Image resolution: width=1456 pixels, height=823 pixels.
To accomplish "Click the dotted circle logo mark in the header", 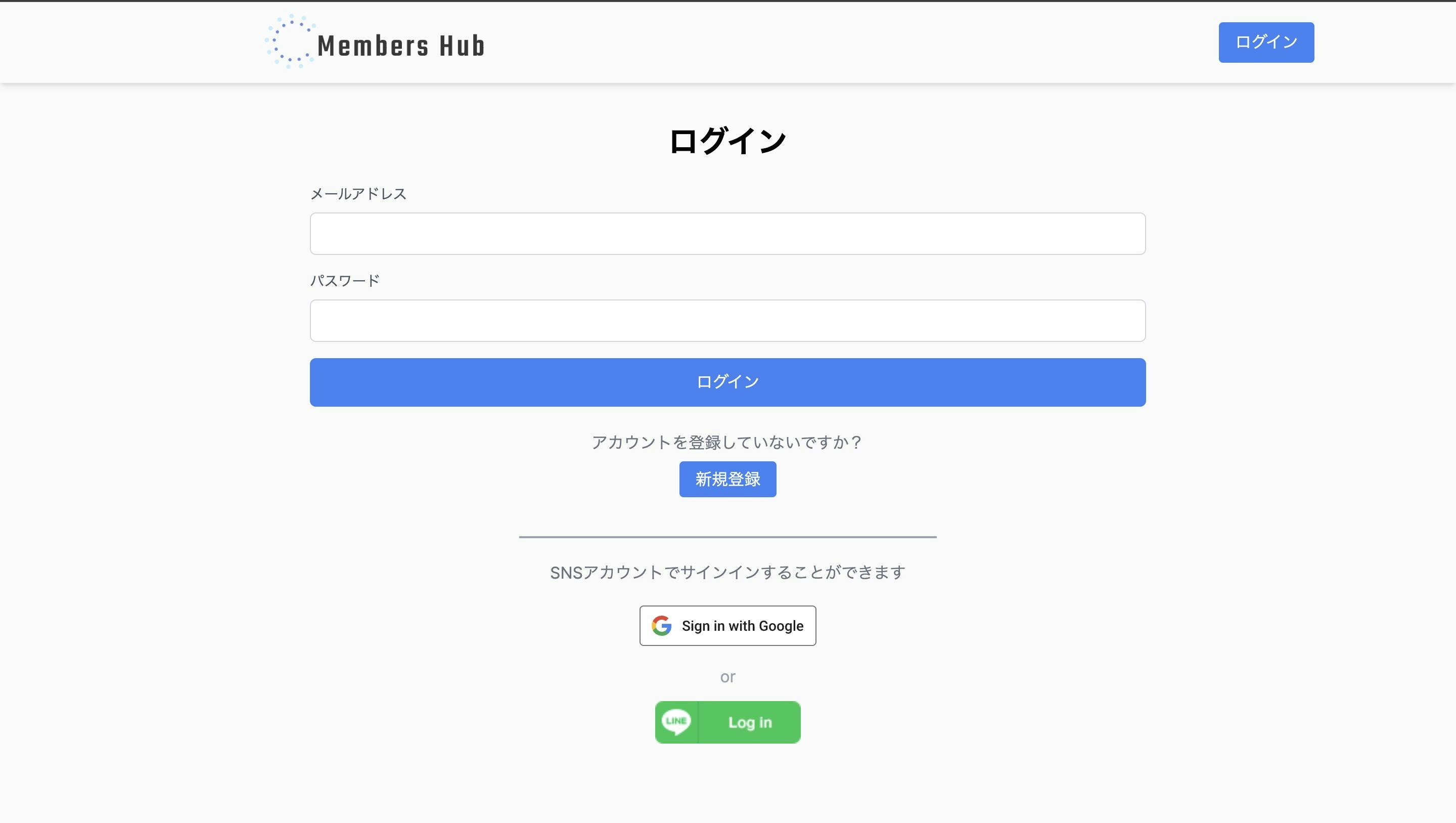I will click(291, 42).
